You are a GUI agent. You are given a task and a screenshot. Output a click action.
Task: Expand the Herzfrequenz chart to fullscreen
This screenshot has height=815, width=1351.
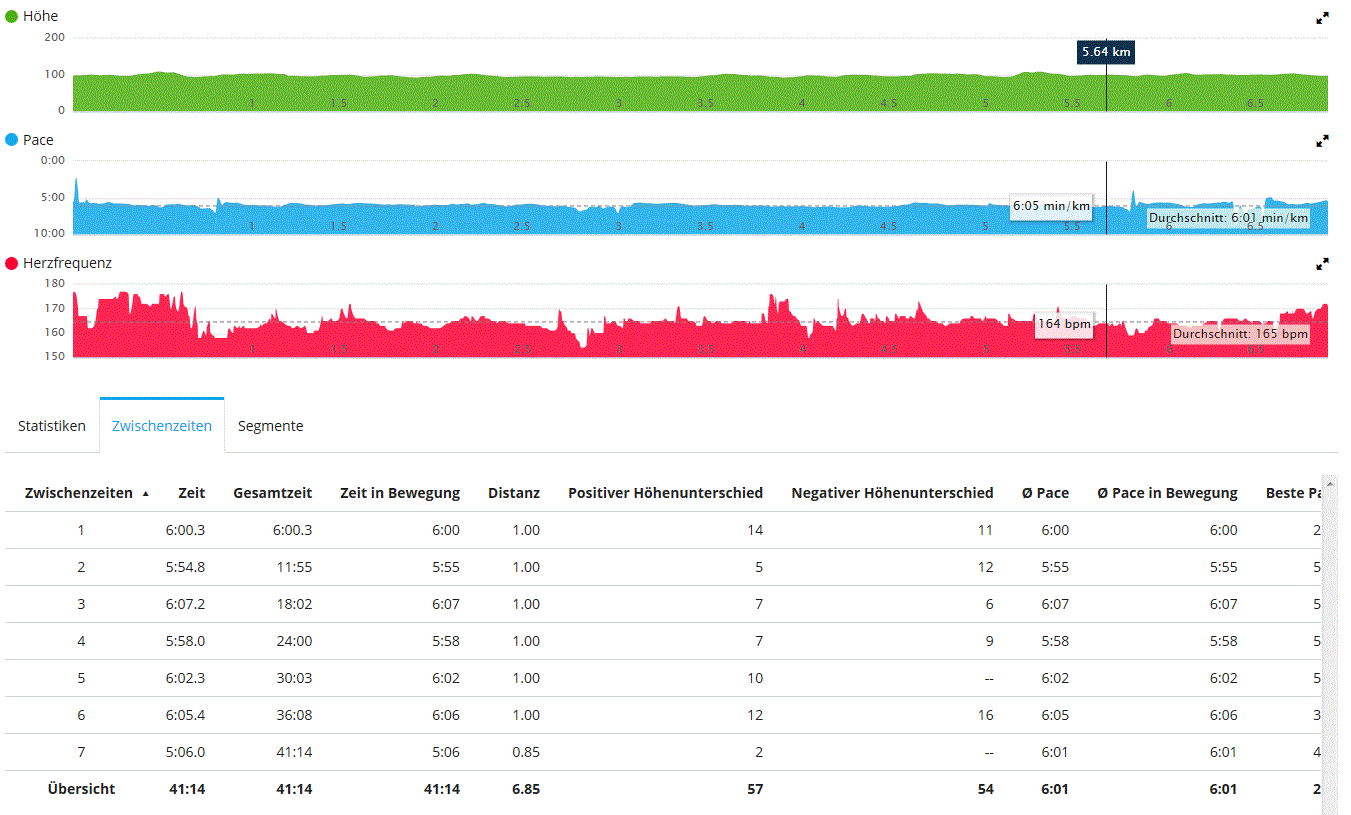(1322, 264)
